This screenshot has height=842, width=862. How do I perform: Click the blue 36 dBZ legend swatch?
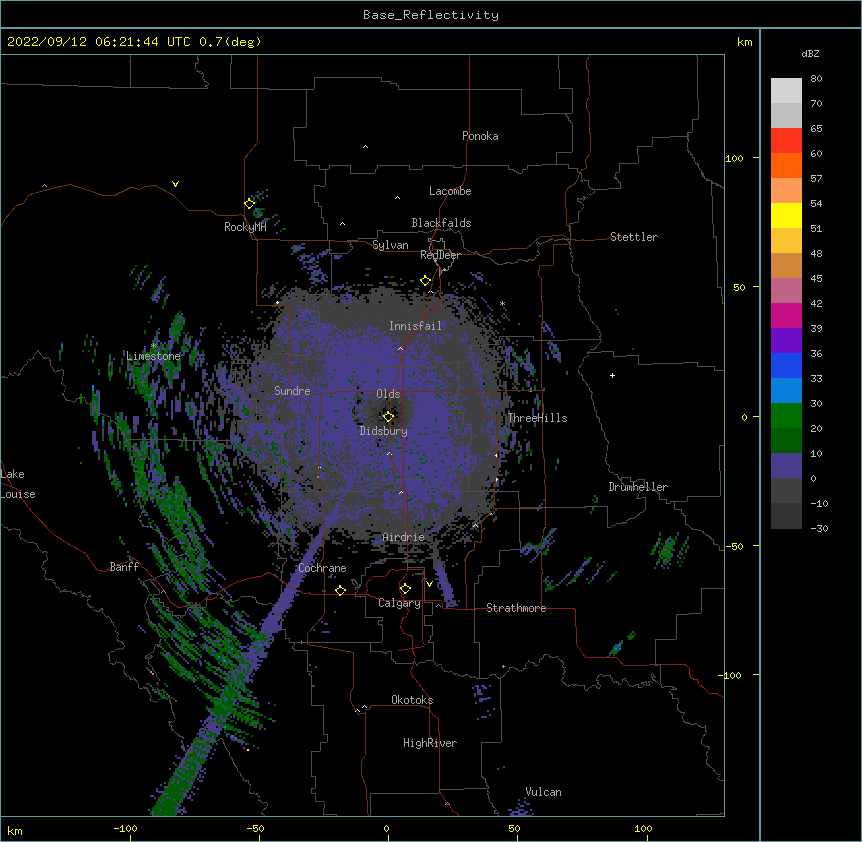coord(786,365)
